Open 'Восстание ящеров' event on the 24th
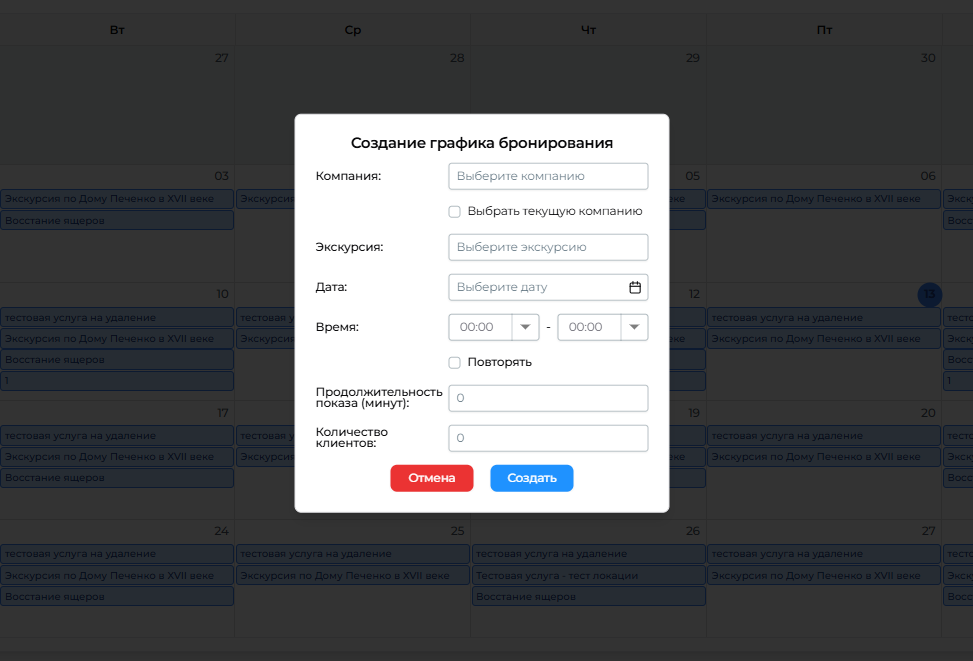This screenshot has height=661, width=973. (116, 596)
